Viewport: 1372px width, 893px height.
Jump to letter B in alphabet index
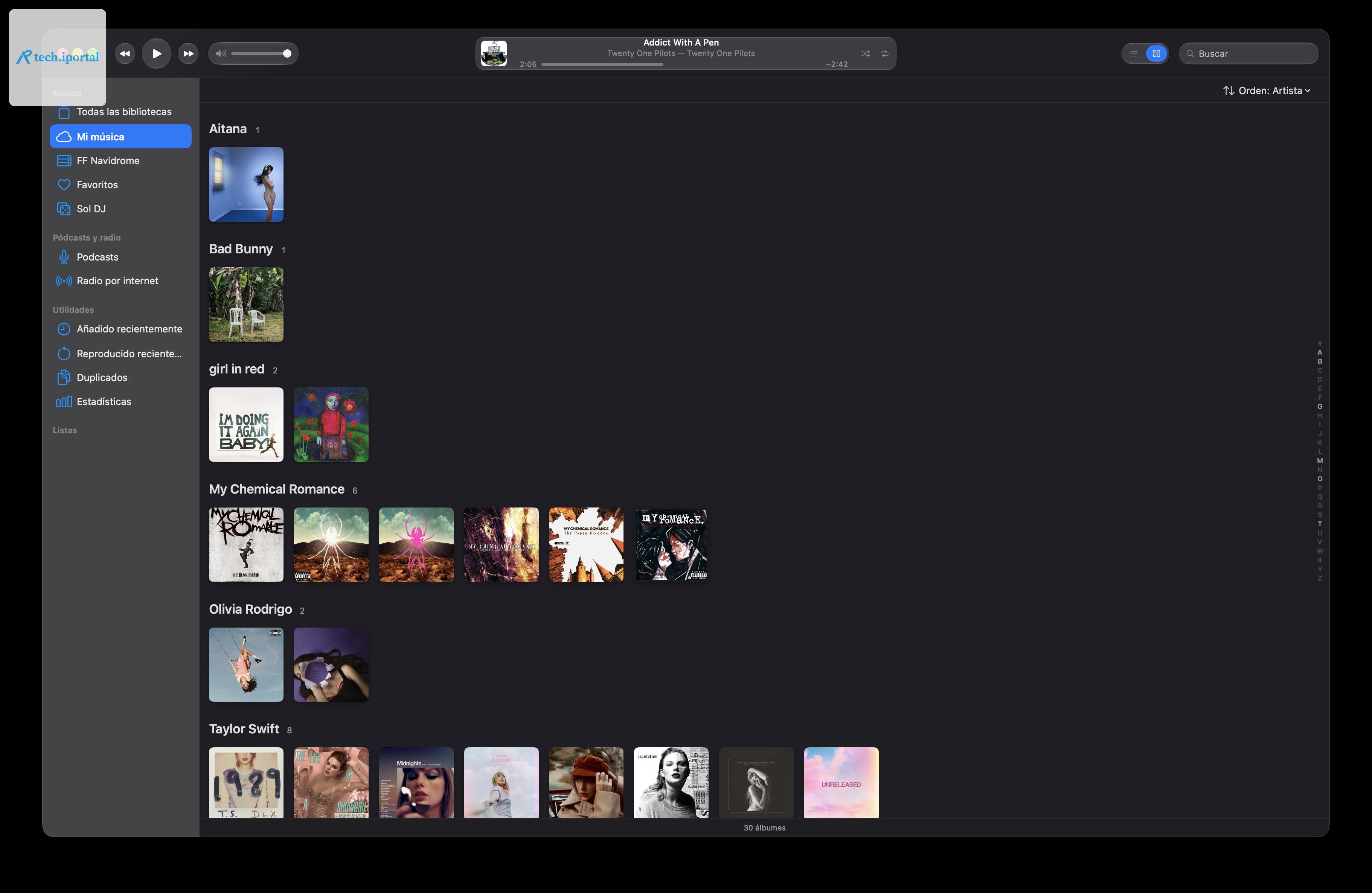click(x=1320, y=361)
